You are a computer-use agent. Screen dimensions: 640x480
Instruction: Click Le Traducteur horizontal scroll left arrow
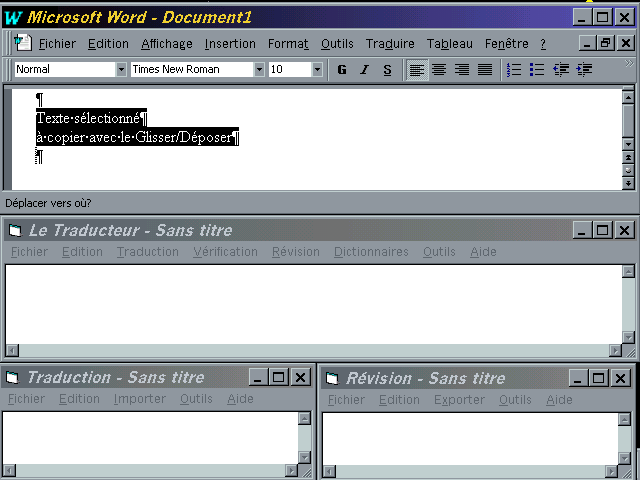click(13, 350)
